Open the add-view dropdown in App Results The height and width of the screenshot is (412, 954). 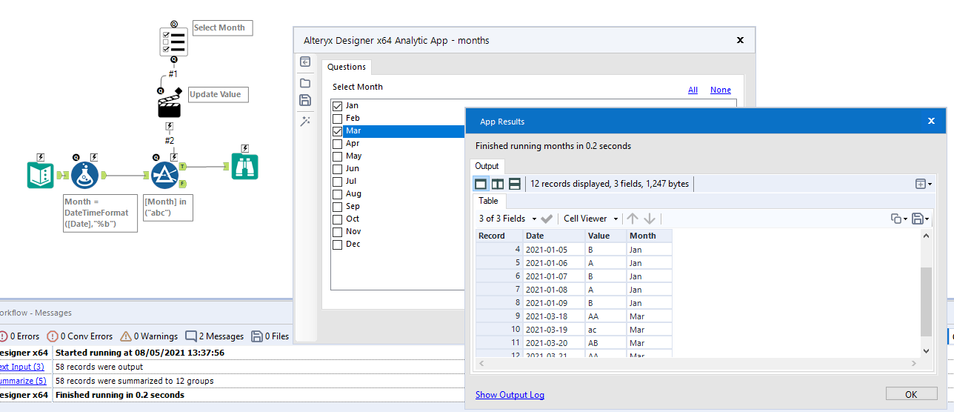[x=923, y=184]
